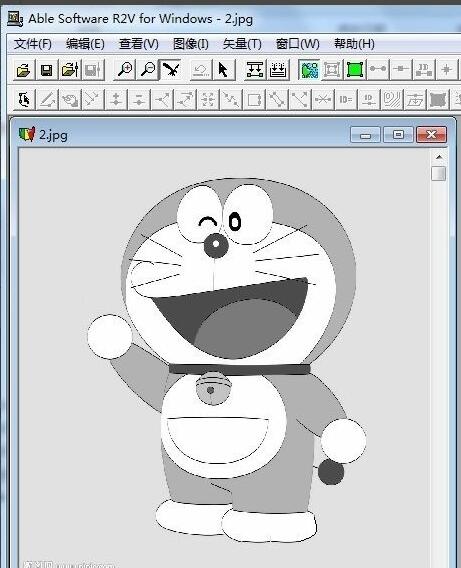Open the 编辑(E) menu
The height and width of the screenshot is (568, 461).
pos(85,44)
